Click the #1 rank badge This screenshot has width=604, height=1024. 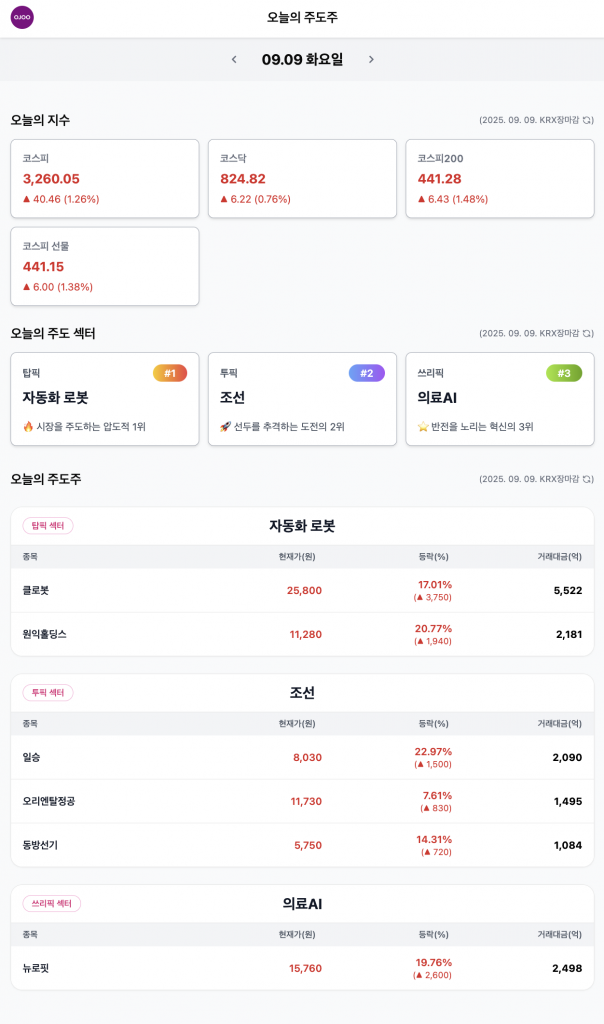[170, 373]
